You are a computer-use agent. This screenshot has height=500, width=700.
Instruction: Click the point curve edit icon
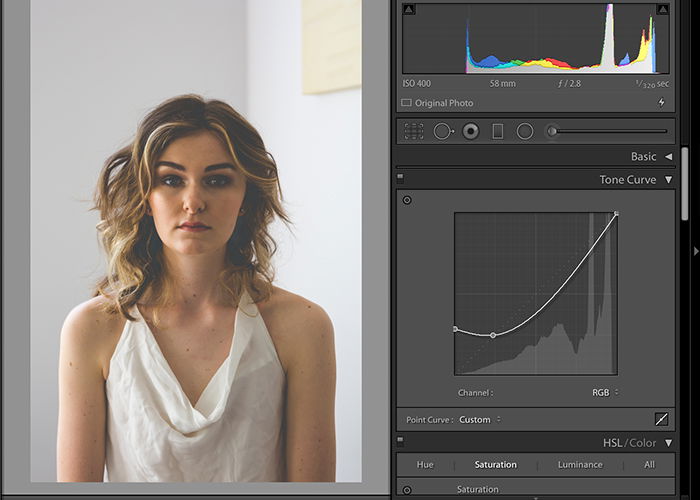661,420
